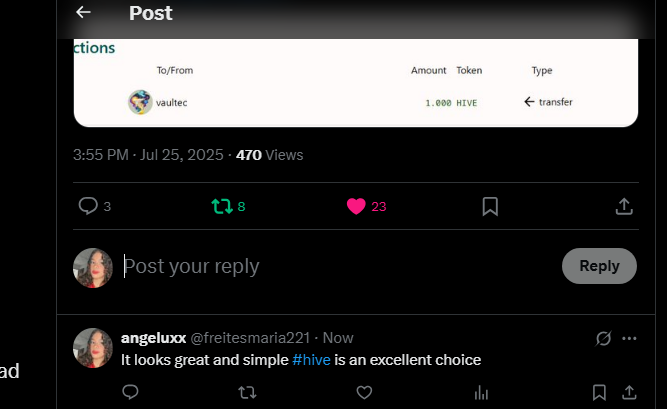
Task: View analytics for angeluxx's reply
Action: tap(481, 392)
